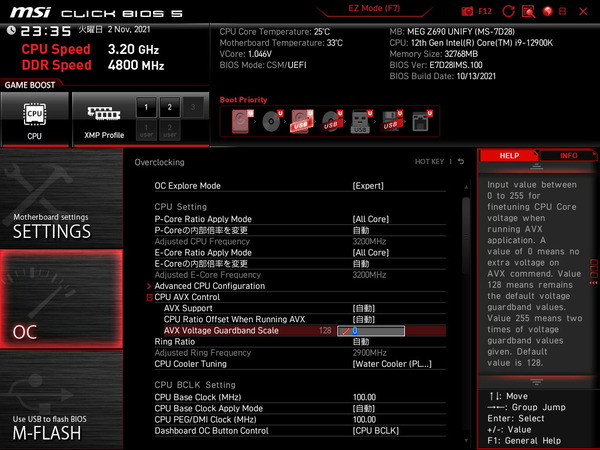Select P-Core internal ratio change row
This screenshot has height=450, width=600.
300,230
